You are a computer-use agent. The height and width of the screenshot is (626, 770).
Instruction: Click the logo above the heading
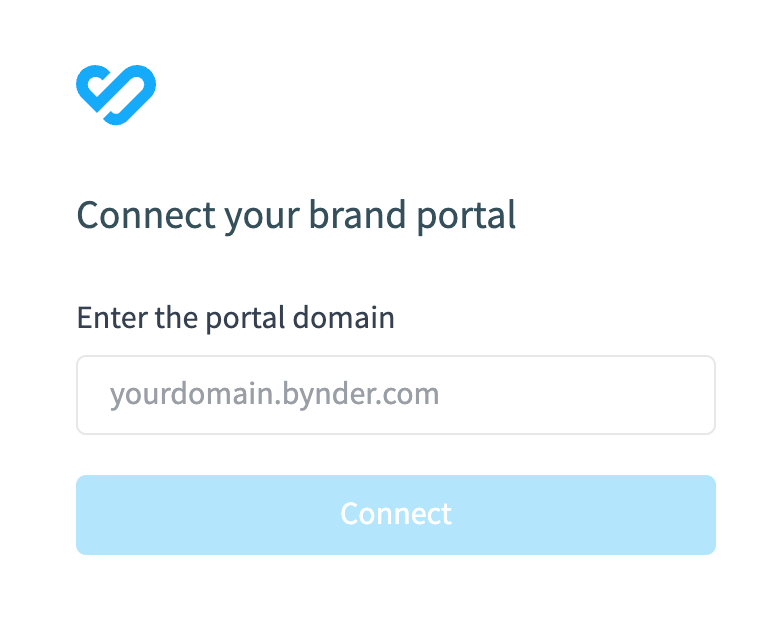[x=116, y=95]
